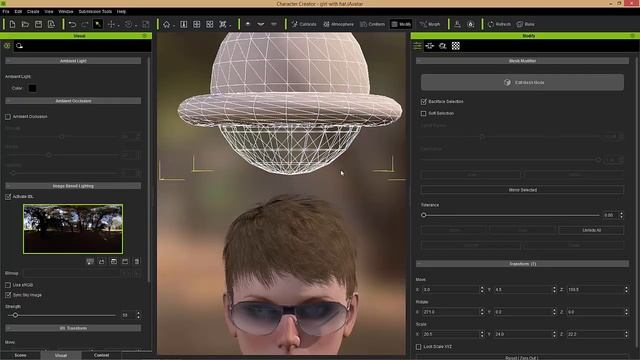Click the flat shading quality icon

274,24
